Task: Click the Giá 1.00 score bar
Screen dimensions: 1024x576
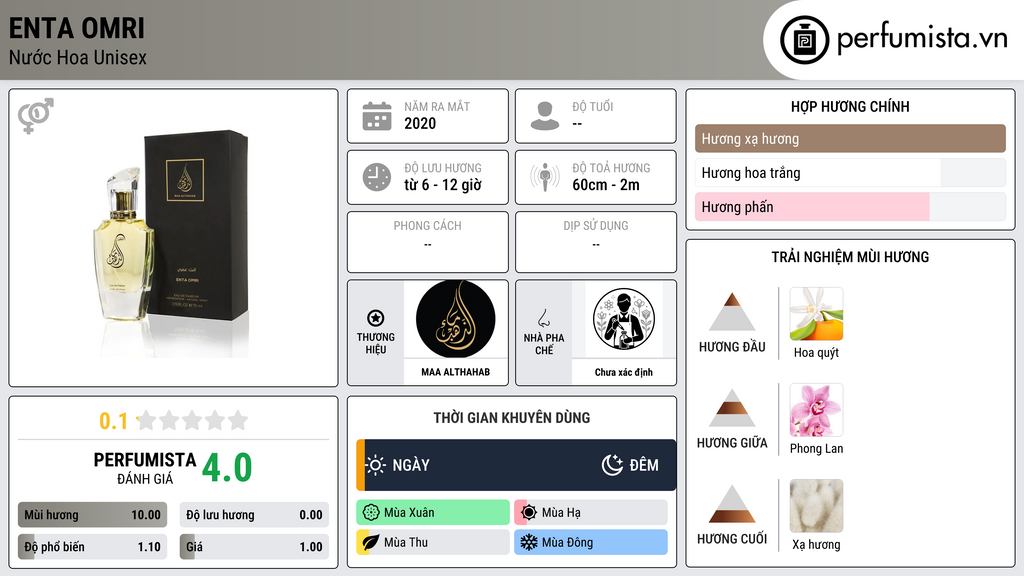Action: pos(254,547)
